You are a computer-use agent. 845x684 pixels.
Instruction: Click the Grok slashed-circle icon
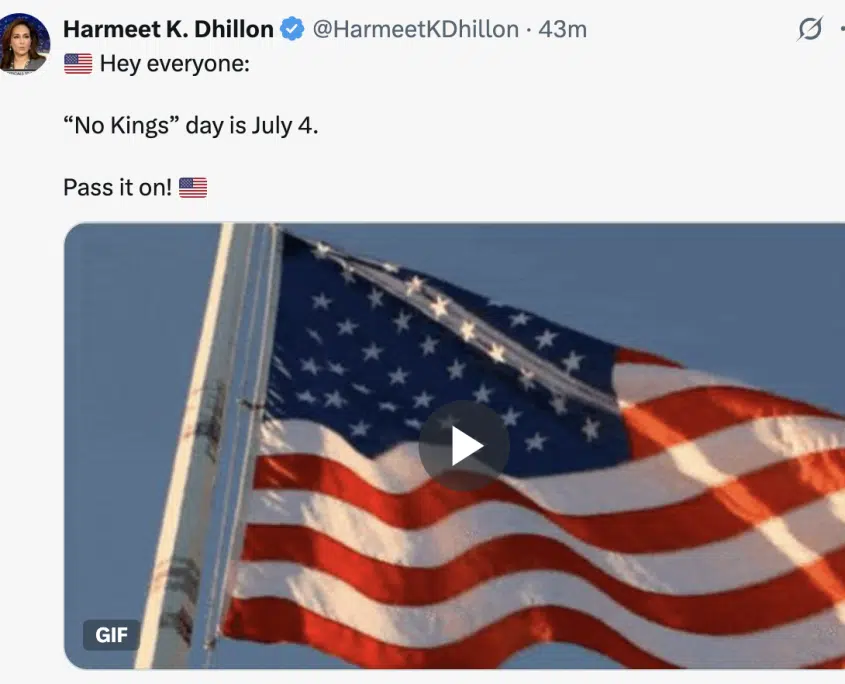coord(809,30)
